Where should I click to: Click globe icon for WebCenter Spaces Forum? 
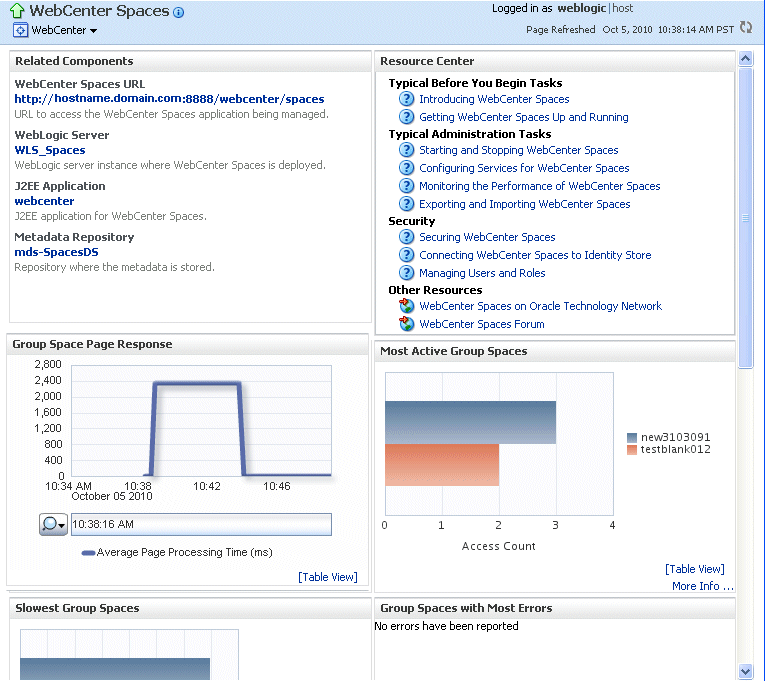click(x=406, y=324)
